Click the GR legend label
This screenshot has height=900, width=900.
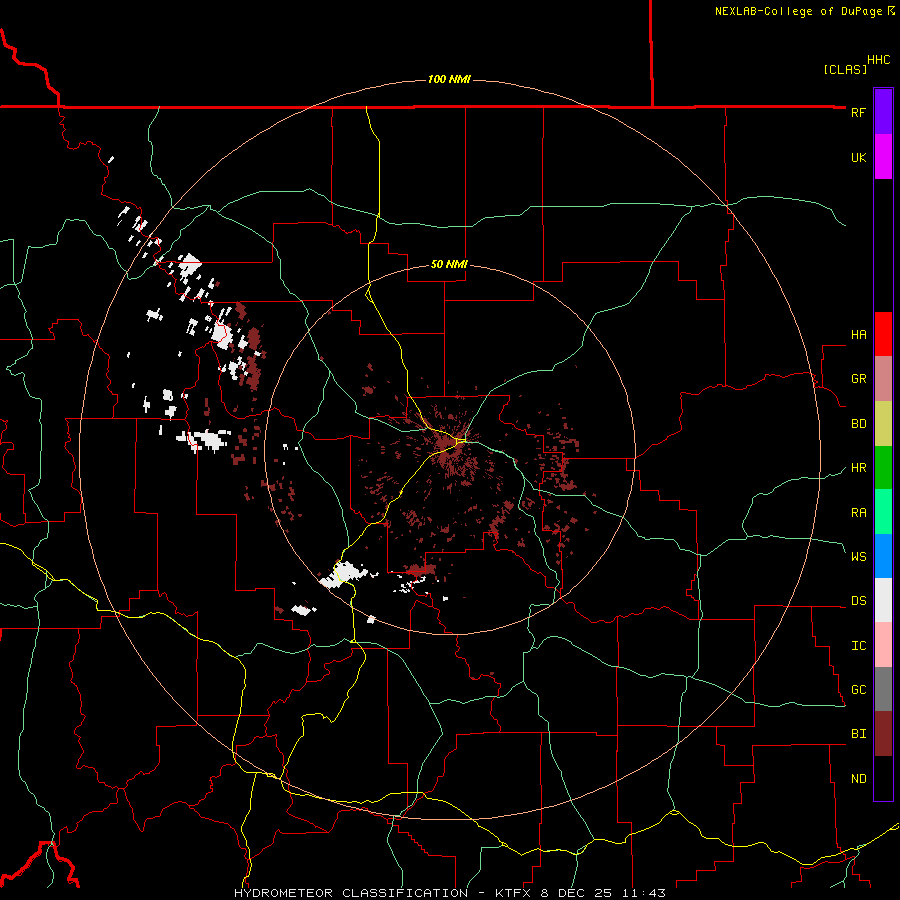pyautogui.click(x=858, y=379)
